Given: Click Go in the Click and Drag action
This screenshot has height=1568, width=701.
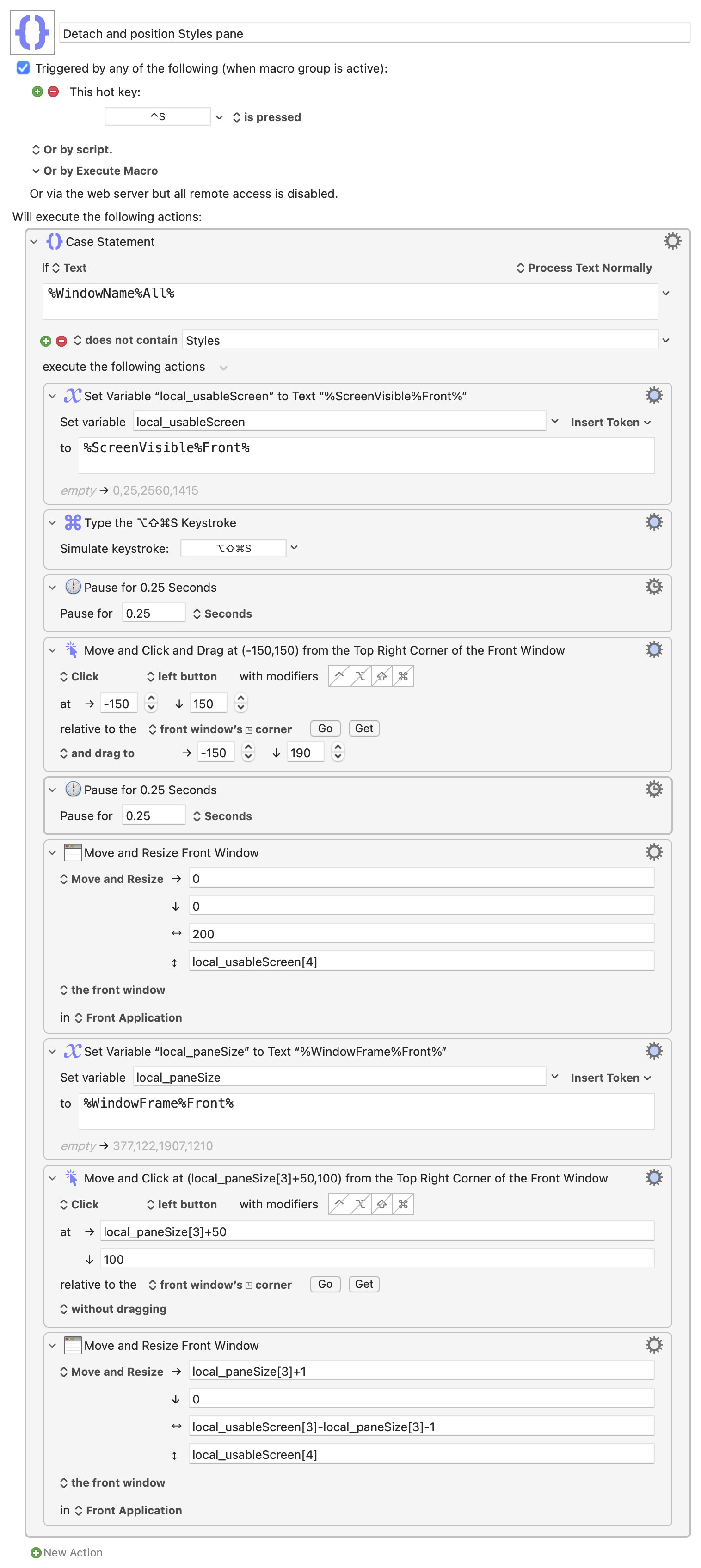Looking at the screenshot, I should pyautogui.click(x=325, y=729).
